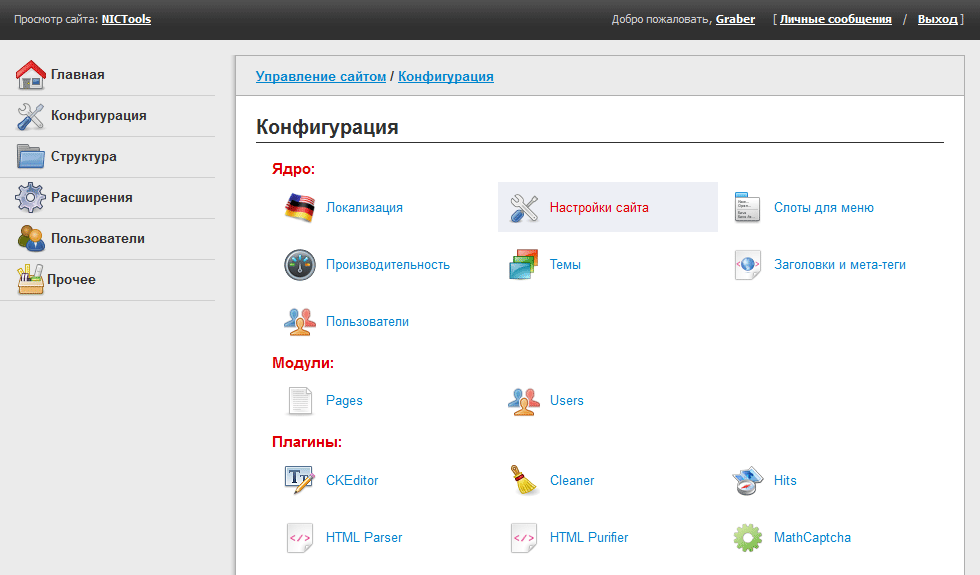This screenshot has height=575, width=980.
Task: Open the Cleaner plugin link
Action: (x=572, y=480)
